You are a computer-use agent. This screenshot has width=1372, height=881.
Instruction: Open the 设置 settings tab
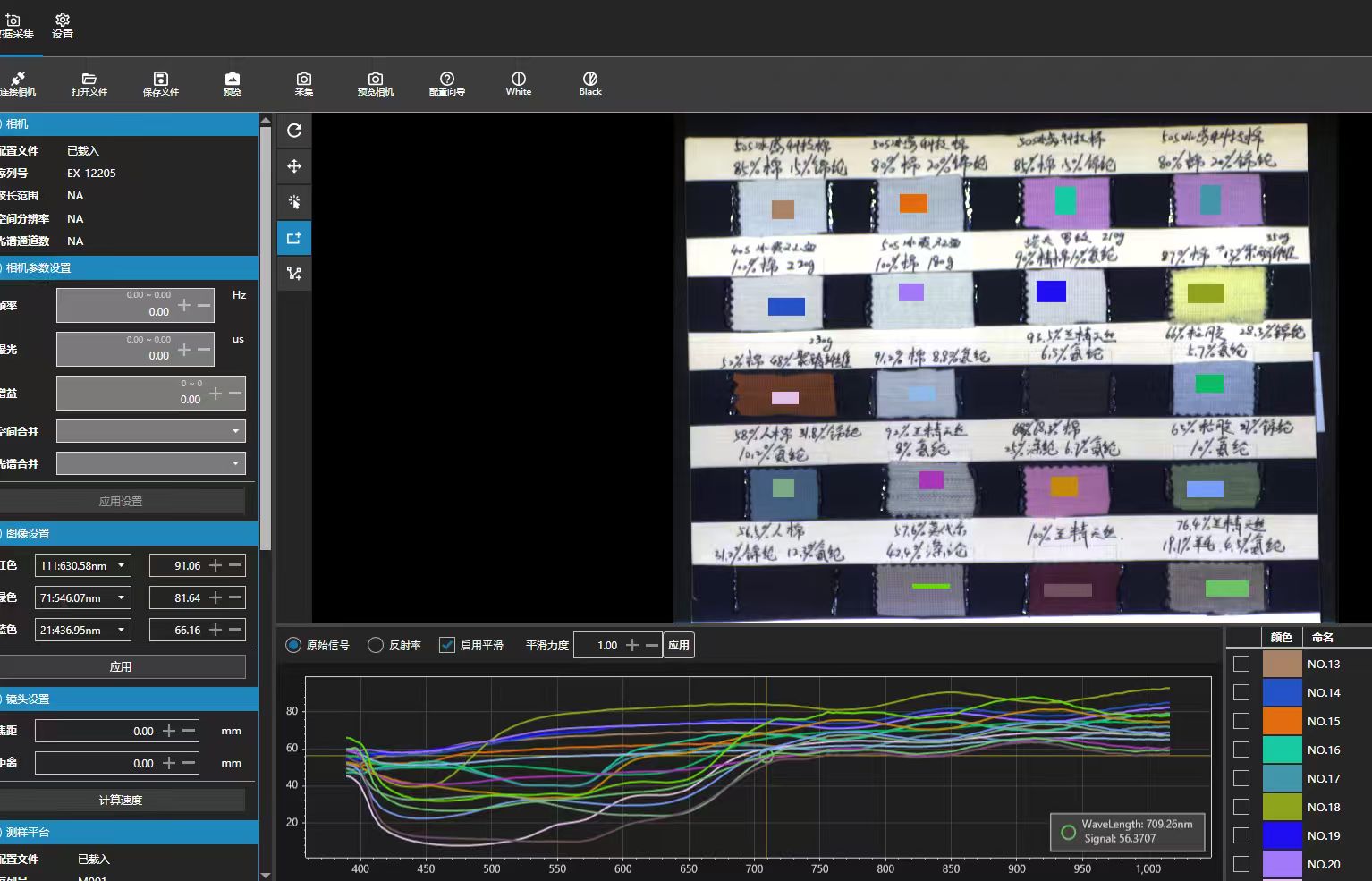pyautogui.click(x=63, y=25)
